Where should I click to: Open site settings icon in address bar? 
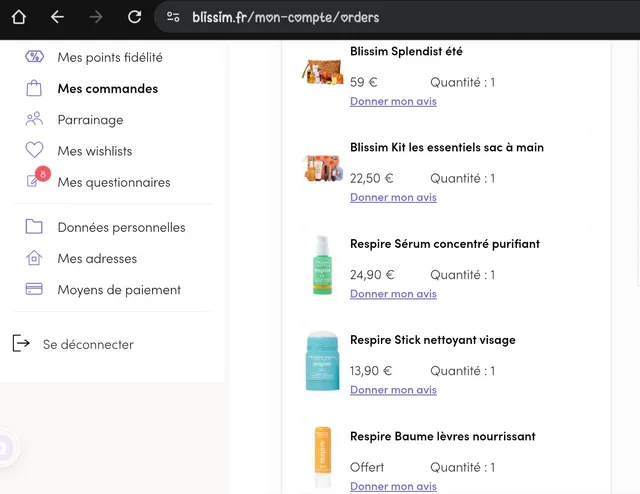pos(173,17)
